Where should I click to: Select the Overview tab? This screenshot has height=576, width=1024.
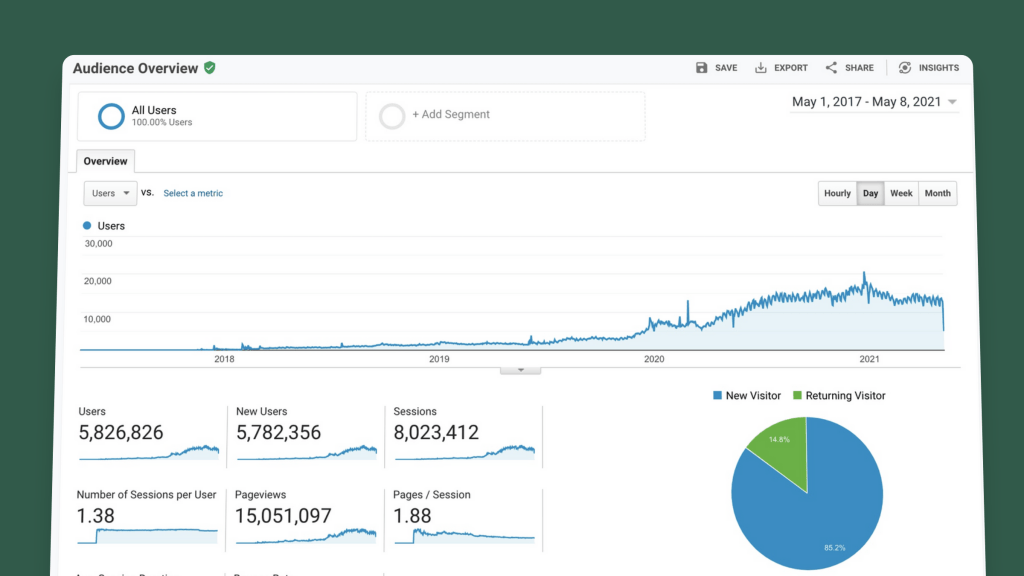click(105, 161)
